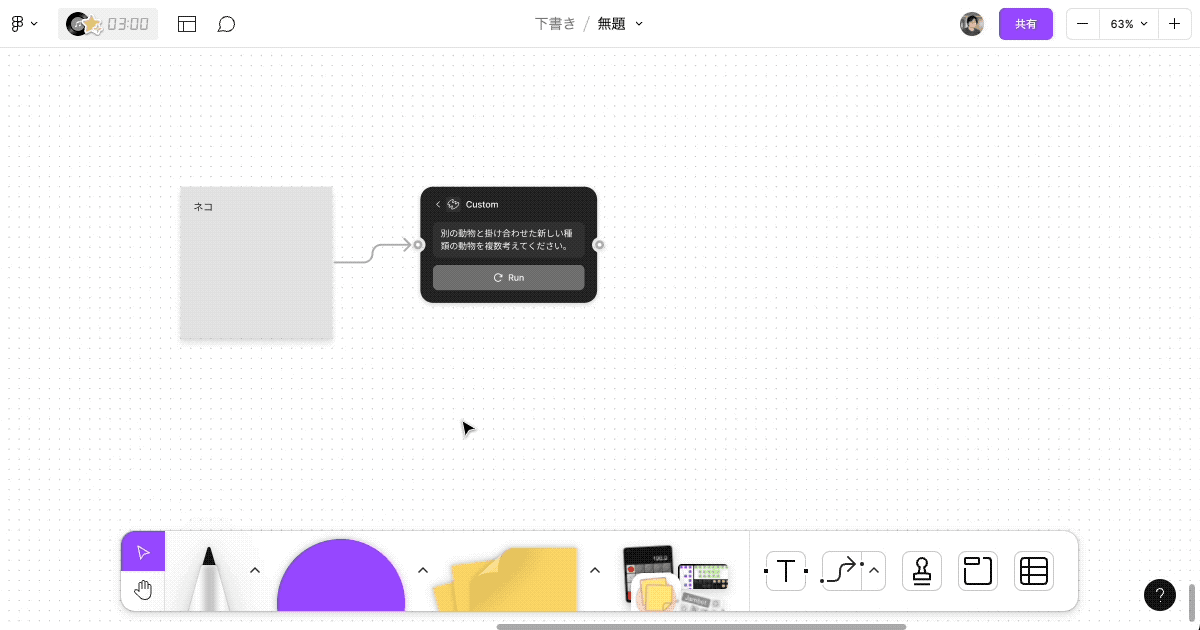Open the comments panel
The width and height of the screenshot is (1200, 630).
[226, 23]
